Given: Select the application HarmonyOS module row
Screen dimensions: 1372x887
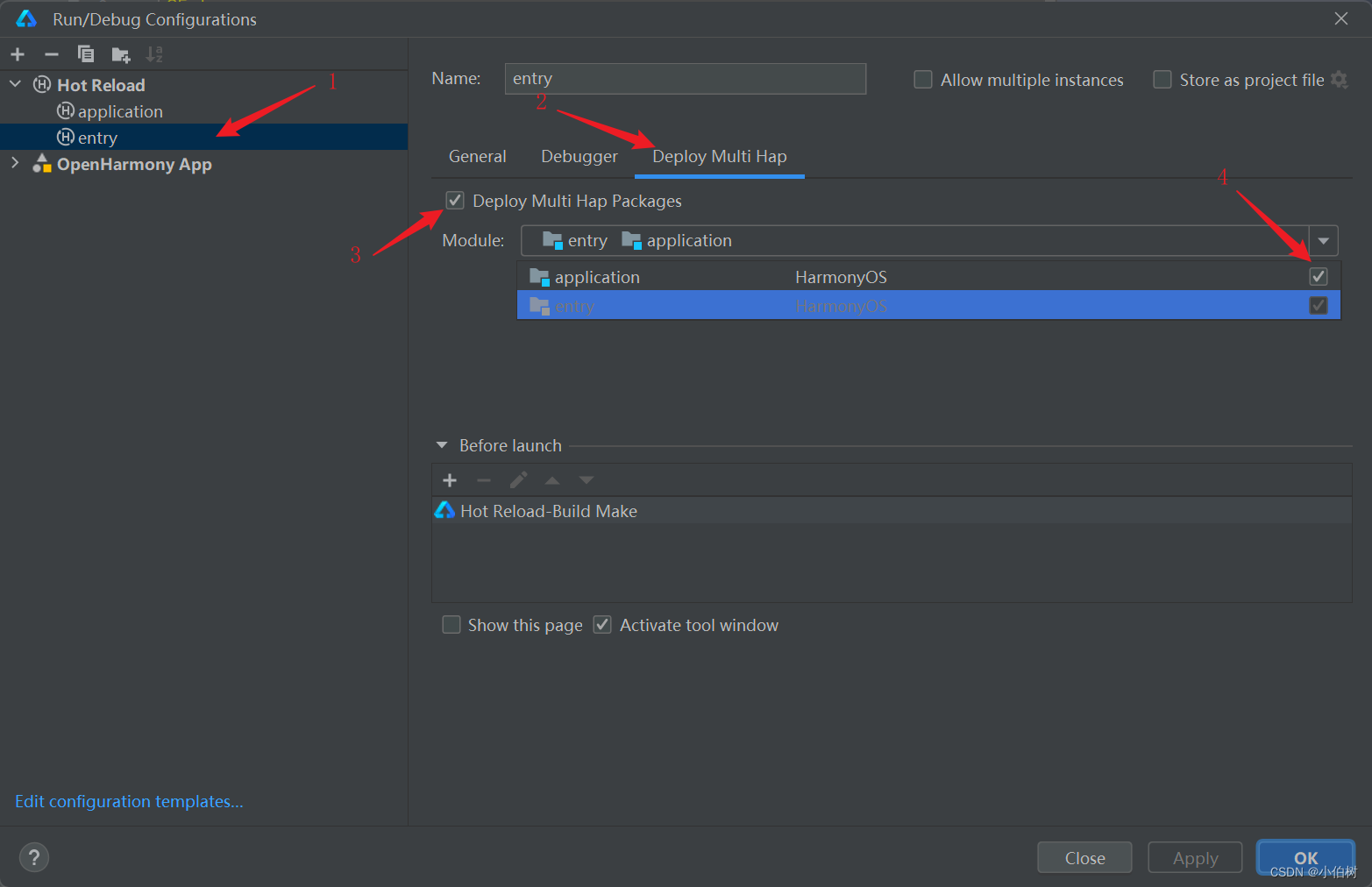Looking at the screenshot, I should tap(928, 277).
